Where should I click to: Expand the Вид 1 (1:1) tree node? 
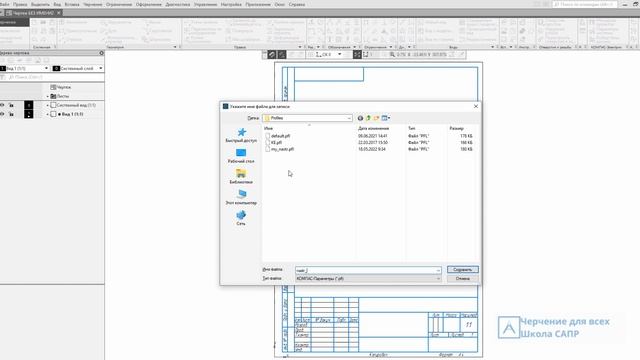(x=47, y=114)
